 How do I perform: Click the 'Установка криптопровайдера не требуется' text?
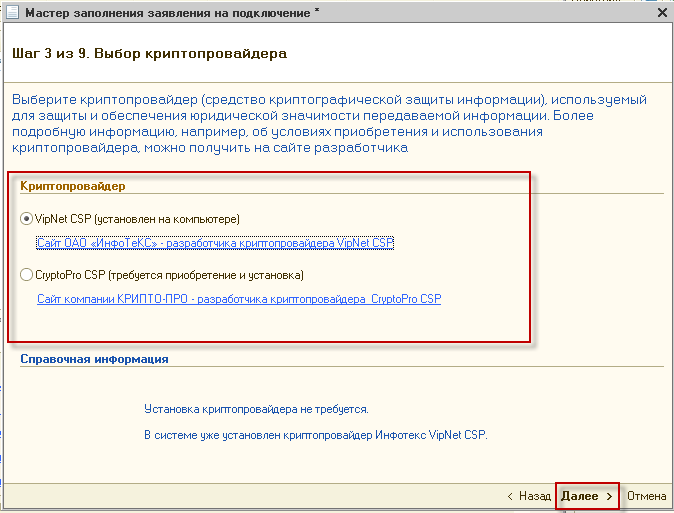[256, 409]
